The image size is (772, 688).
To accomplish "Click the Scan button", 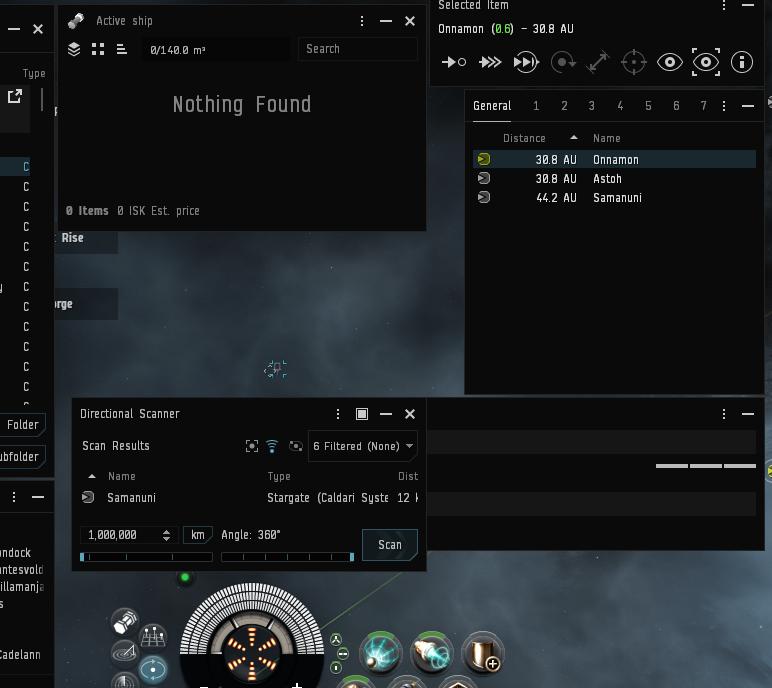I will click(390, 545).
